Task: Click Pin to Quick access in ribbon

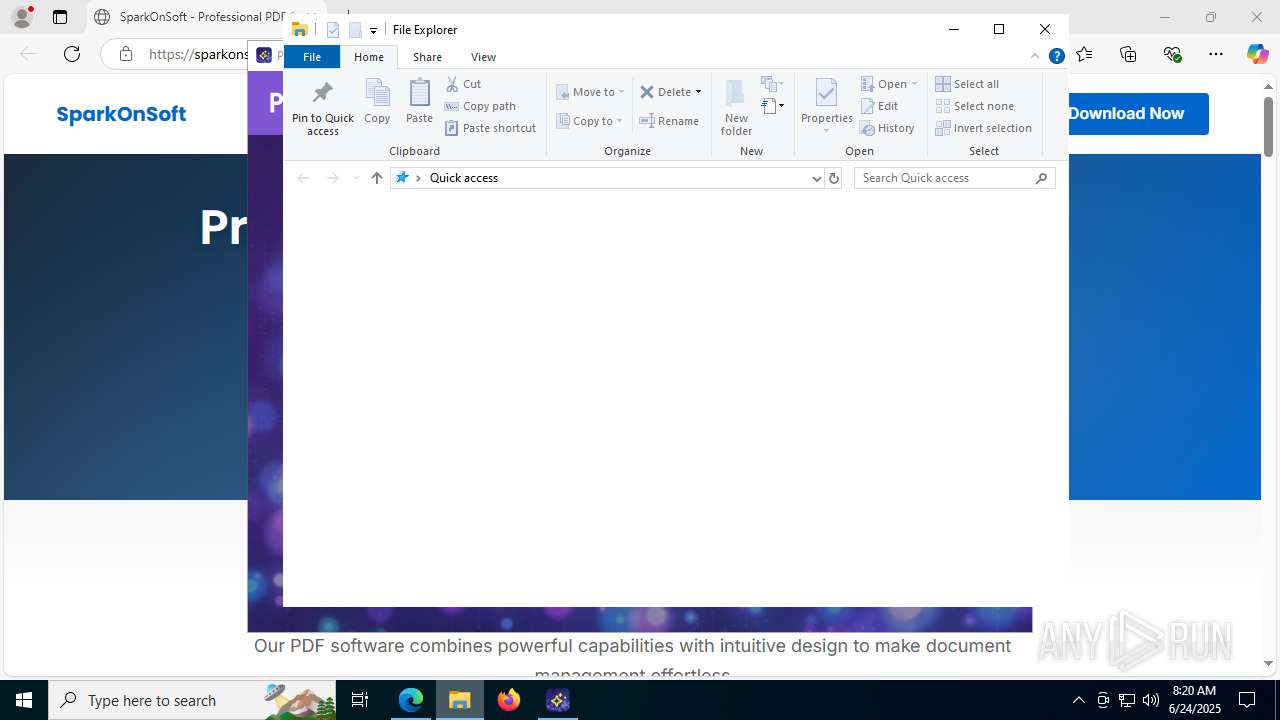Action: point(322,108)
